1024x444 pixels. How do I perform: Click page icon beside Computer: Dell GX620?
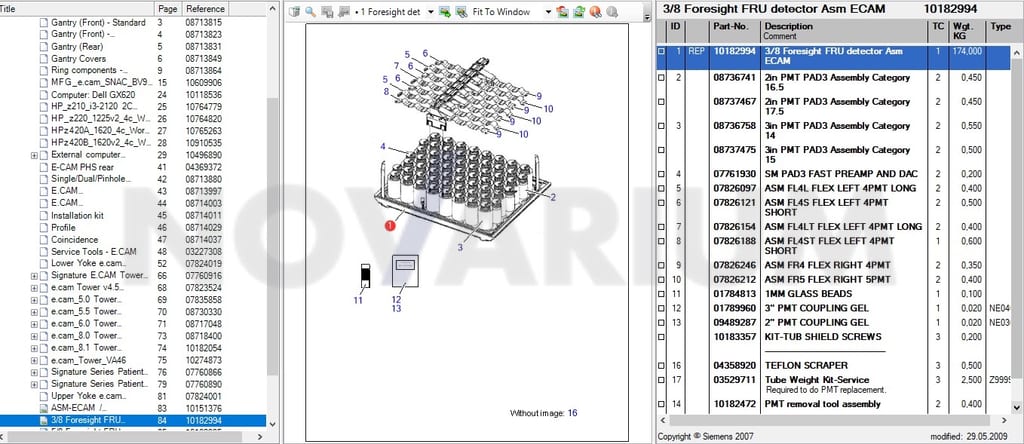(44, 95)
